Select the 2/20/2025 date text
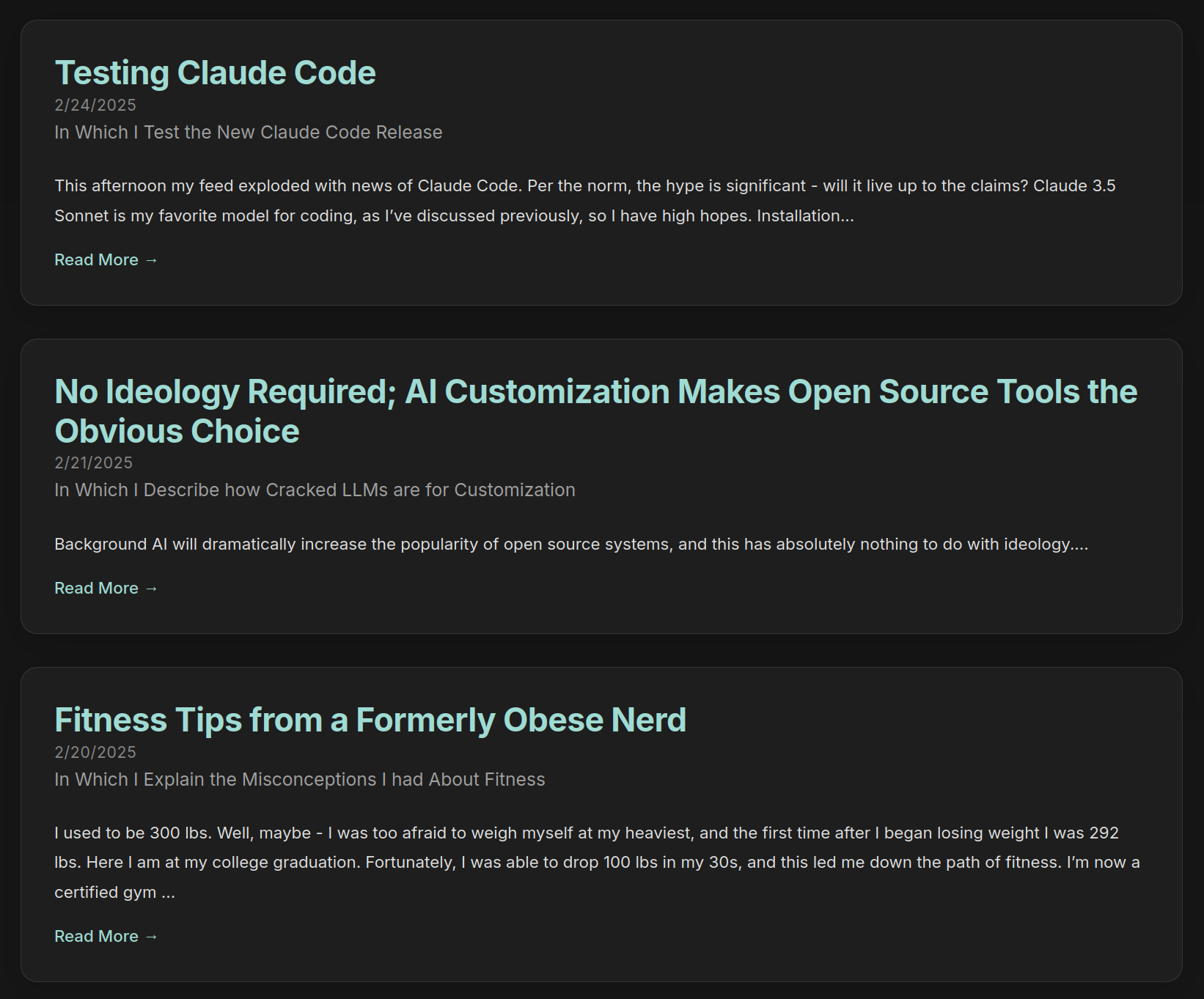The image size is (1204, 999). (95, 752)
